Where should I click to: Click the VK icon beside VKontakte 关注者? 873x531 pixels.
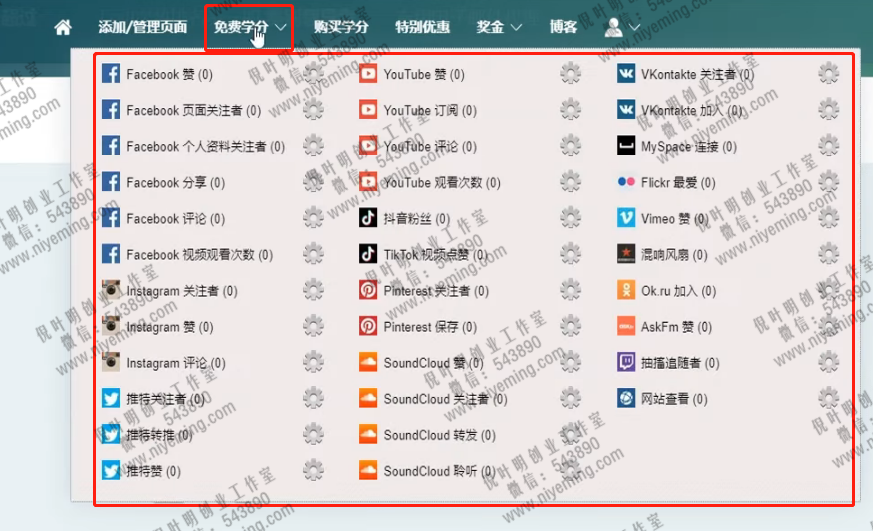[x=626, y=73]
